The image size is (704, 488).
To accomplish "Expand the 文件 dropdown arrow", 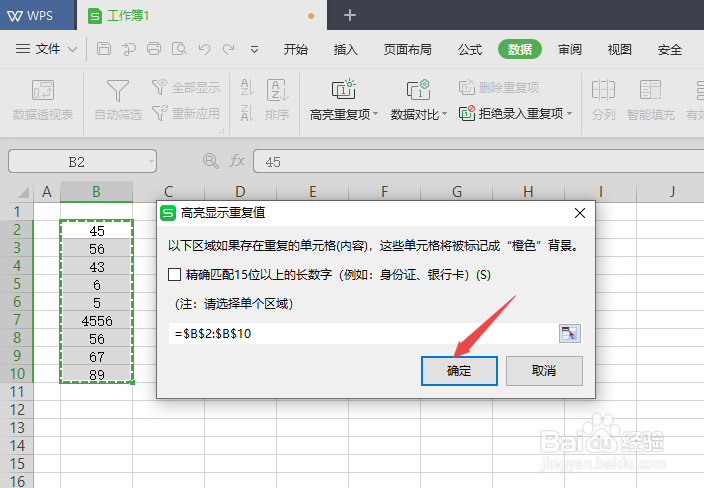I will [72, 49].
